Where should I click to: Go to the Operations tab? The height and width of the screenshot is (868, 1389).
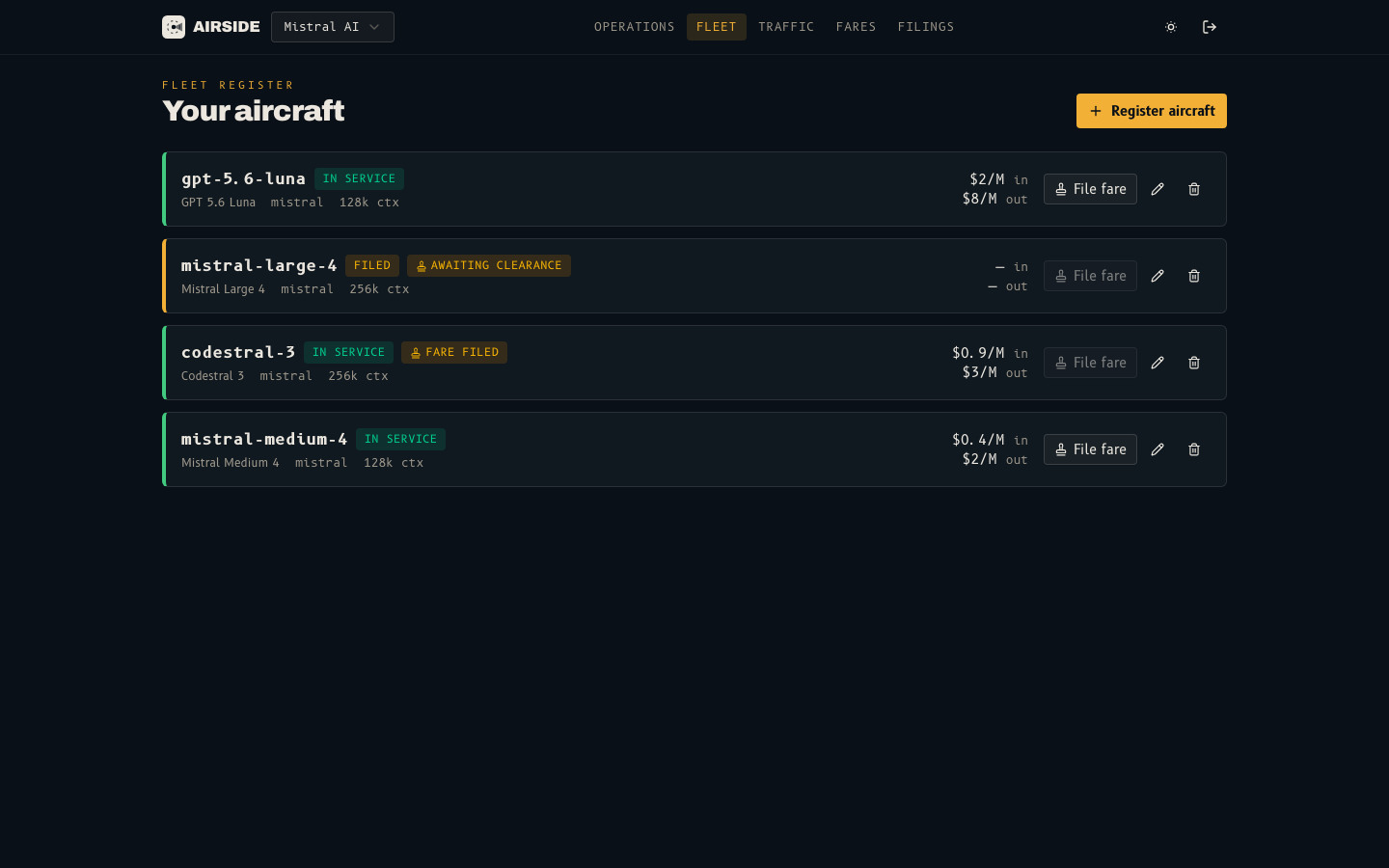tap(635, 27)
